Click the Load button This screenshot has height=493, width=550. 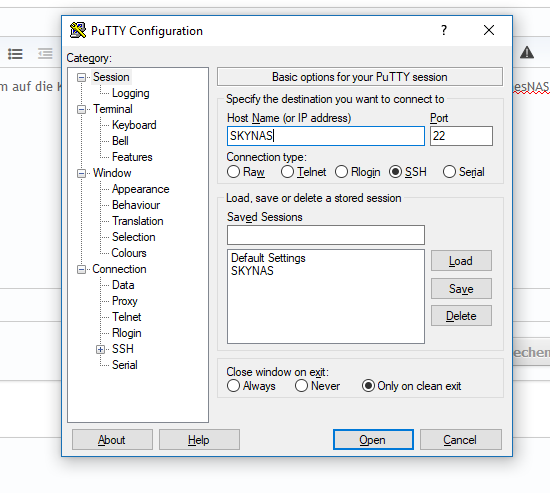(x=461, y=261)
